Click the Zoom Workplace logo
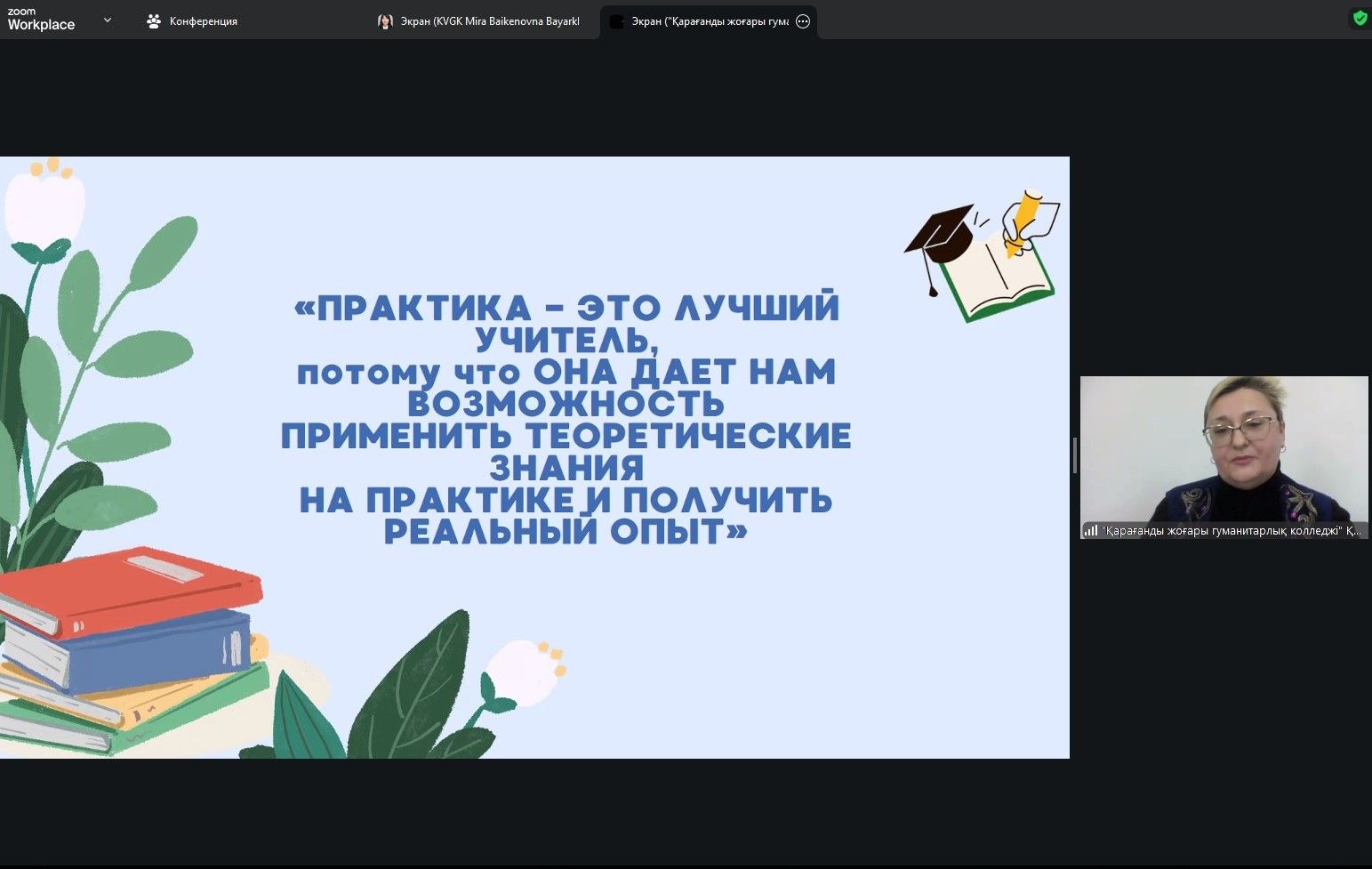 pos(41,20)
